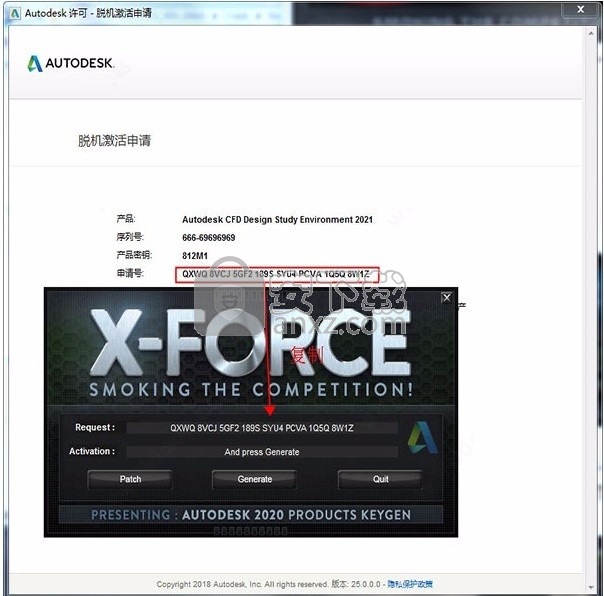Open the privacy policy link in footer
The image size is (604, 596).
pos(410,584)
